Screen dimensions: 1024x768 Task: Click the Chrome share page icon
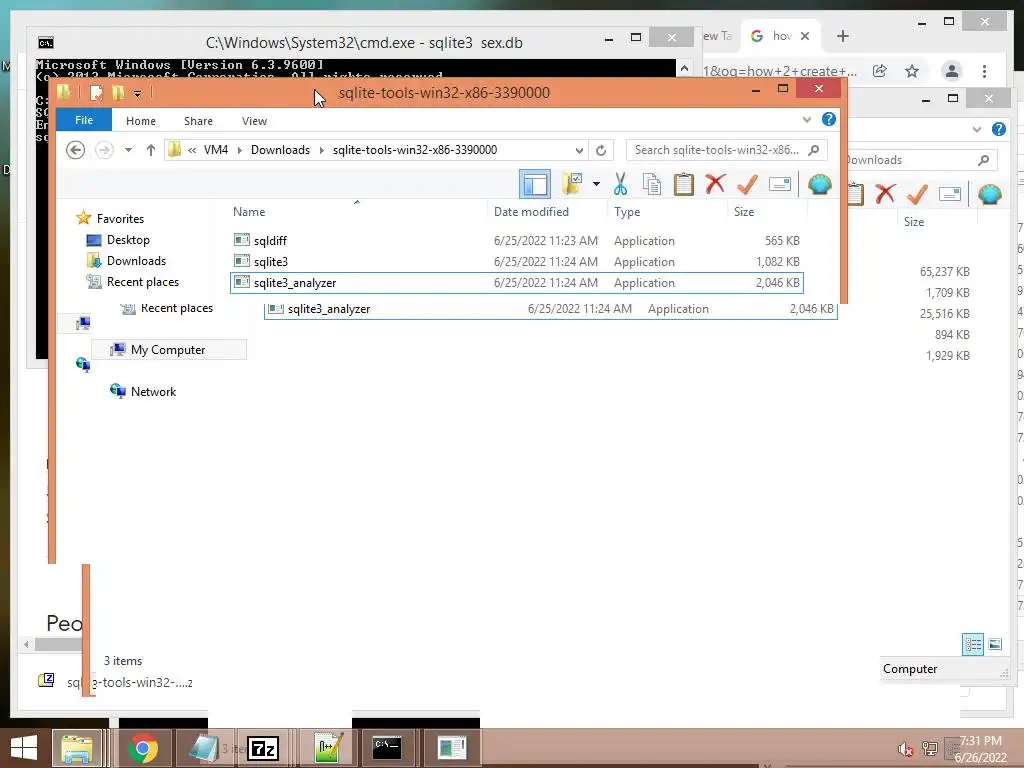(x=880, y=71)
